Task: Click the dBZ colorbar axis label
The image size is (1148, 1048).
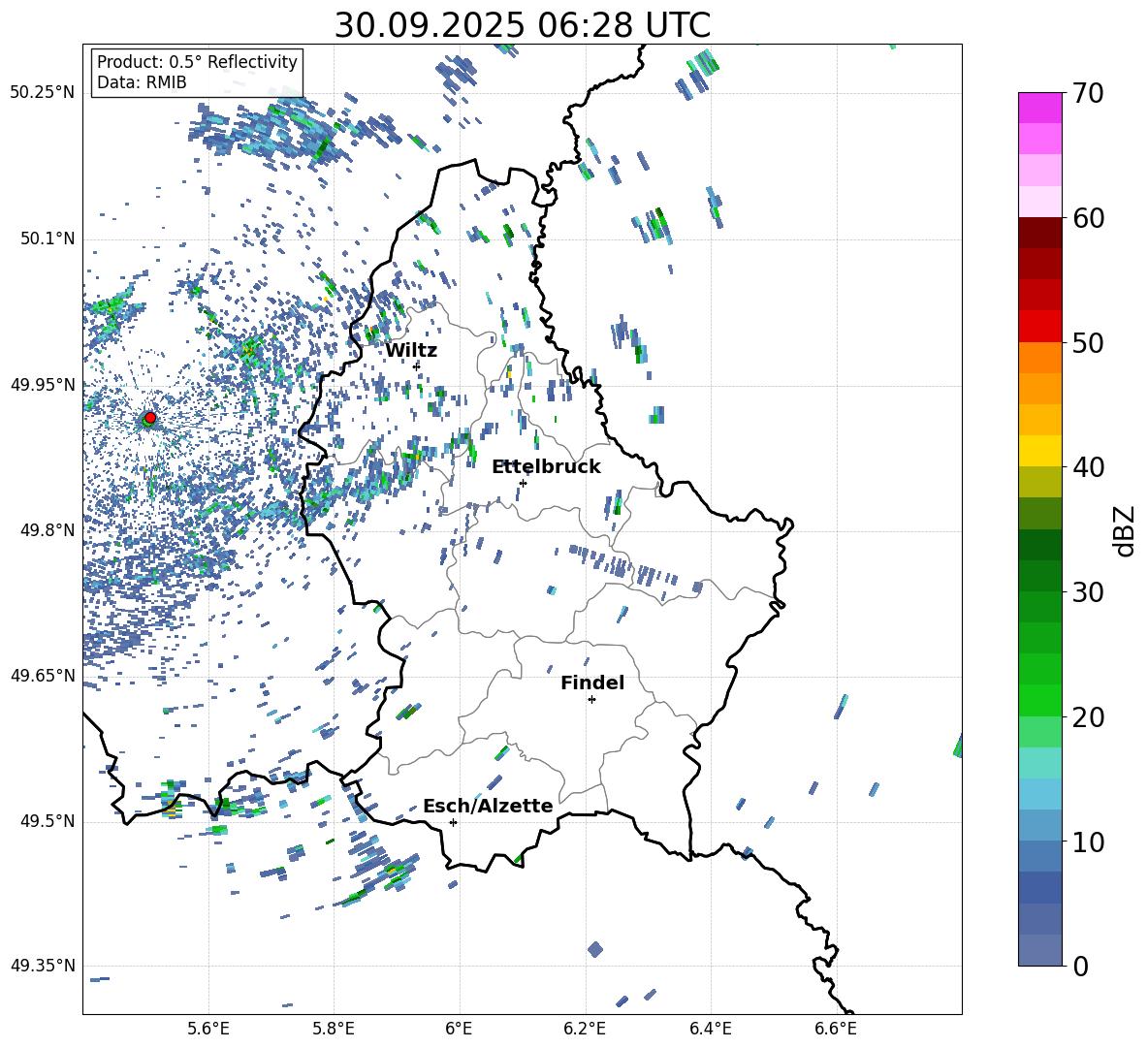Action: click(1126, 530)
